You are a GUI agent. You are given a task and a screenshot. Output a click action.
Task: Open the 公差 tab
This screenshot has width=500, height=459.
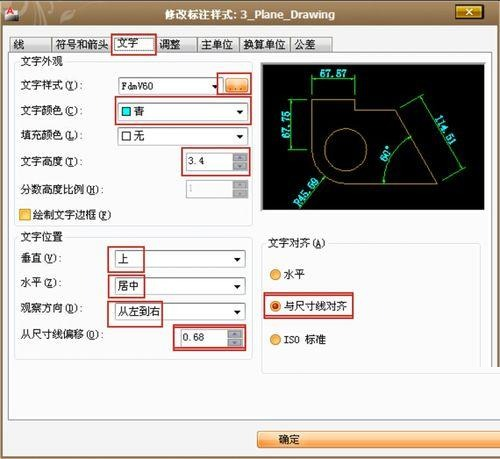(x=311, y=44)
